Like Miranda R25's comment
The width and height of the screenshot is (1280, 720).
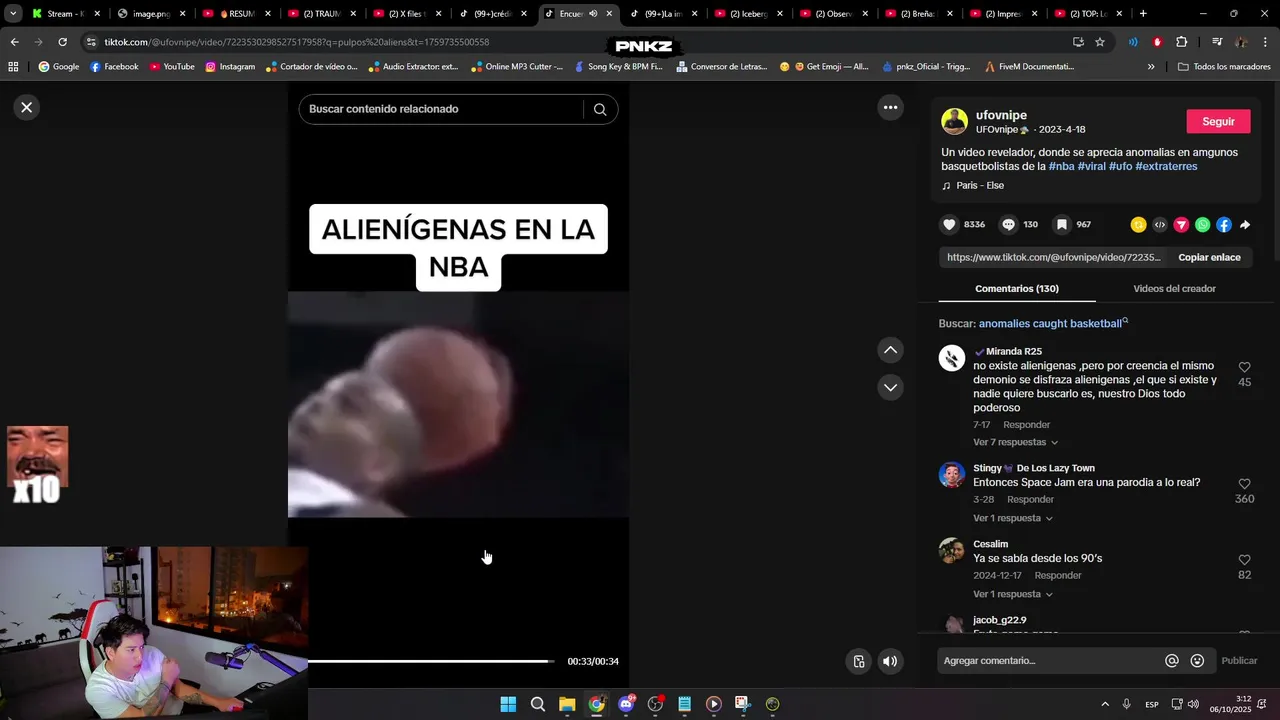click(1244, 368)
